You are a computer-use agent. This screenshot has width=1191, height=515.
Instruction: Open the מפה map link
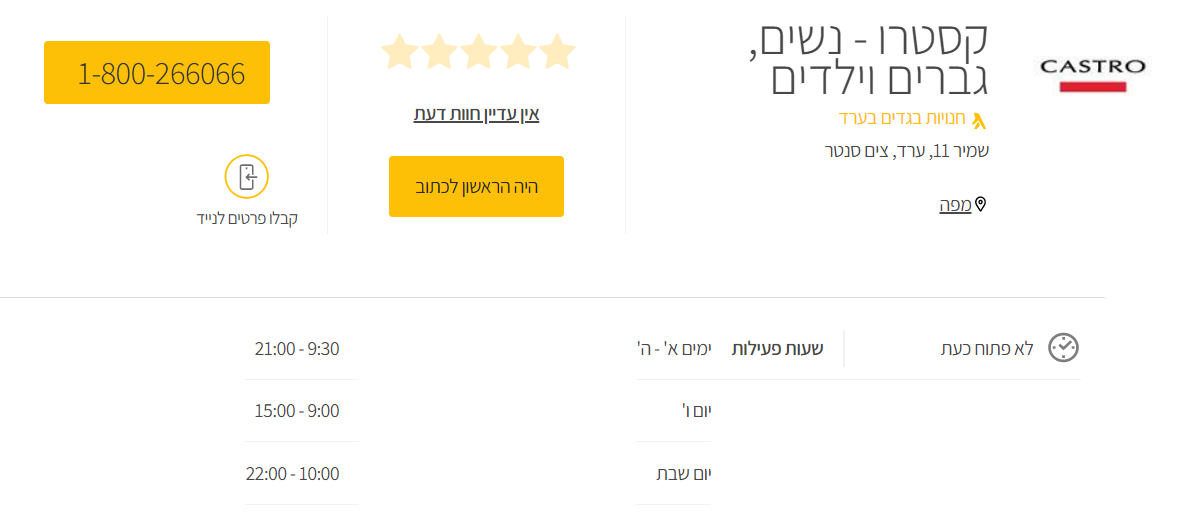[x=955, y=205]
